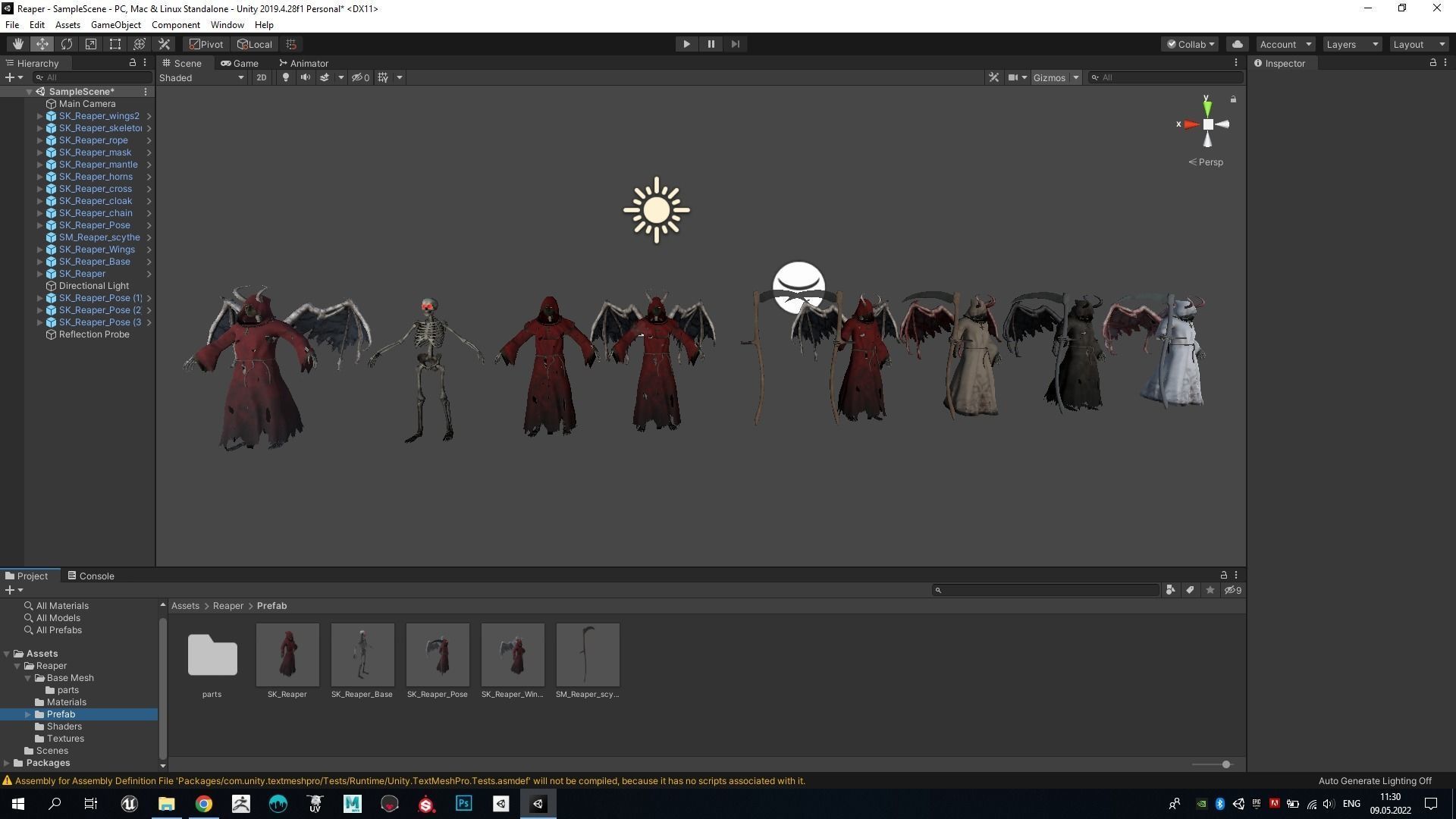Screen dimensions: 1456x819
Task: Click the Project favorites star icon
Action: click(1210, 590)
